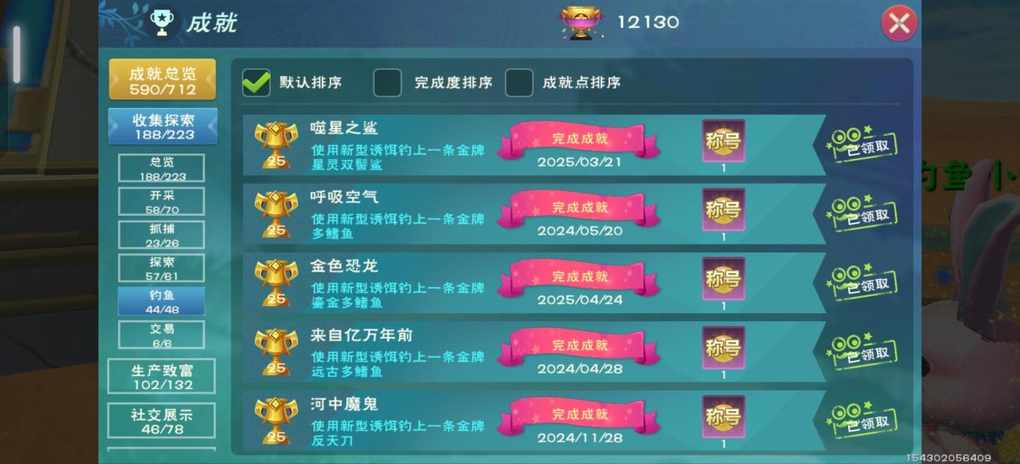Close the achievements panel with red X
The image size is (1020, 464).
(x=899, y=23)
